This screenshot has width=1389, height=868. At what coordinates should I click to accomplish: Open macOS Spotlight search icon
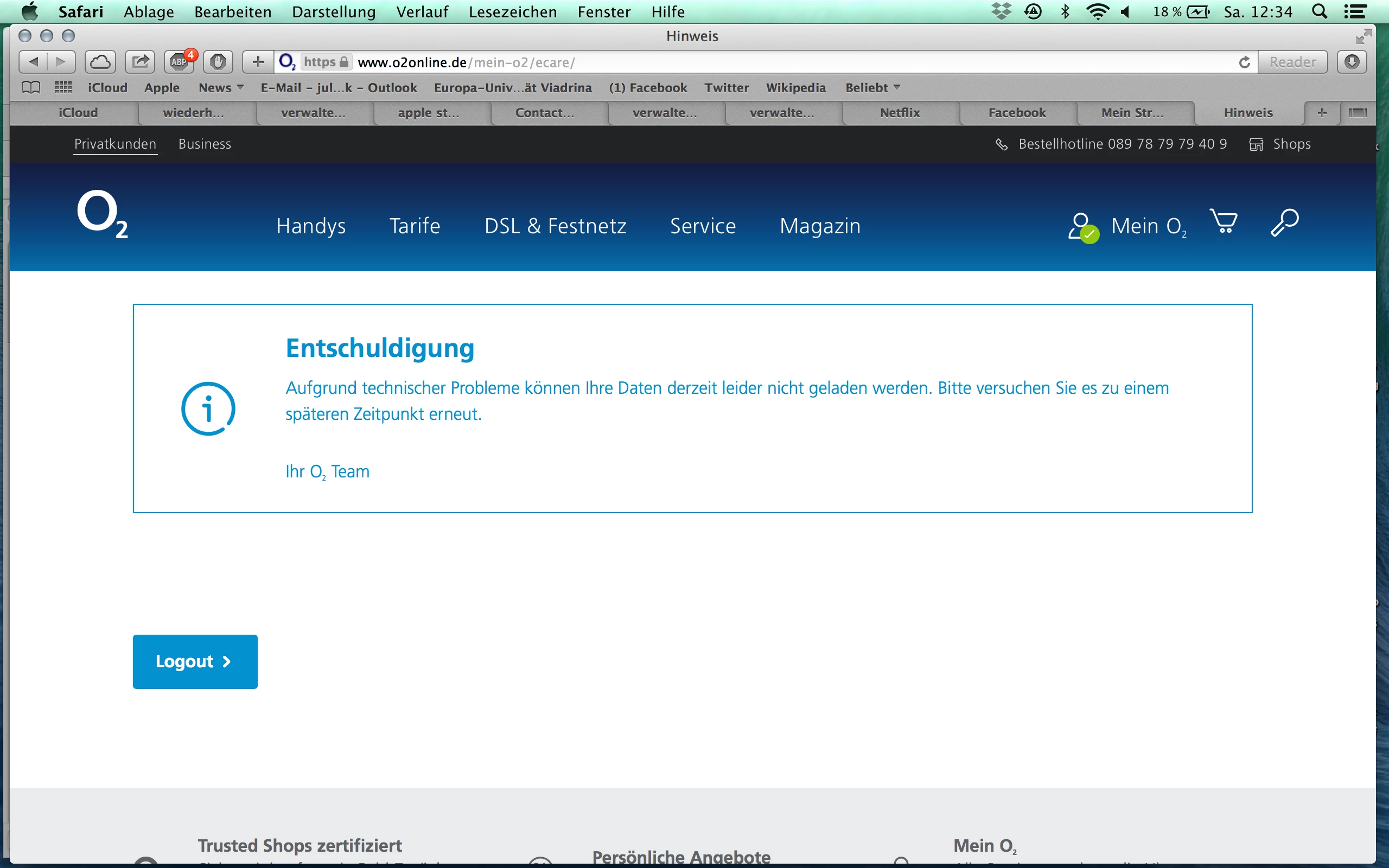[1319, 11]
